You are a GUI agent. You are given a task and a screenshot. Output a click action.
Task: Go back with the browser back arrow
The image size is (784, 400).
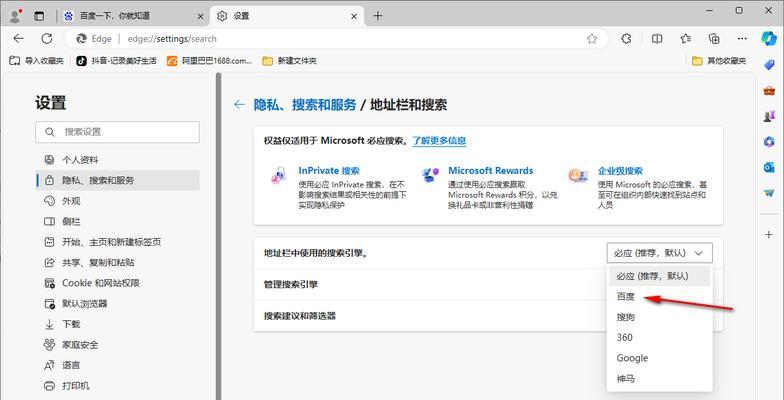click(x=18, y=38)
